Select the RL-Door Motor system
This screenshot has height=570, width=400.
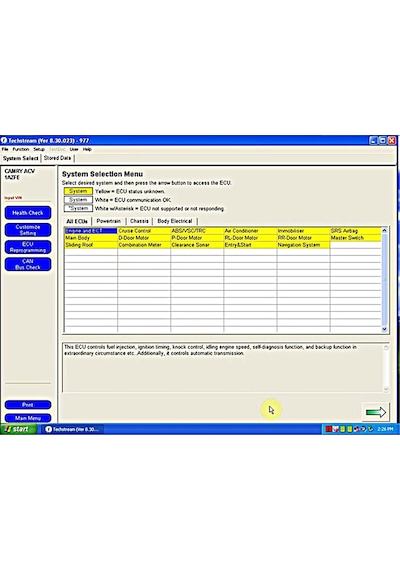coord(250,238)
